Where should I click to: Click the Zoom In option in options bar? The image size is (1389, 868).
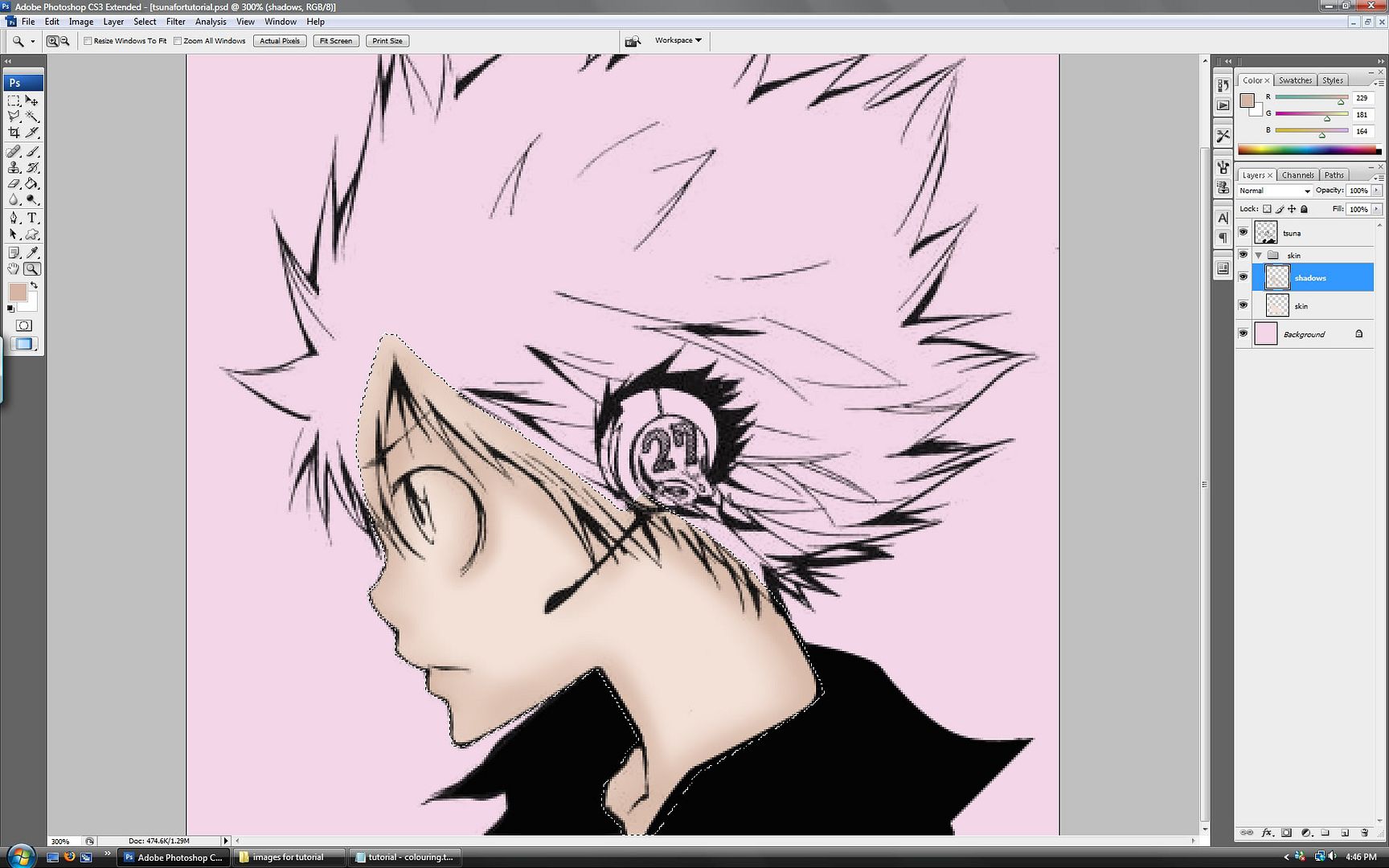click(x=52, y=41)
